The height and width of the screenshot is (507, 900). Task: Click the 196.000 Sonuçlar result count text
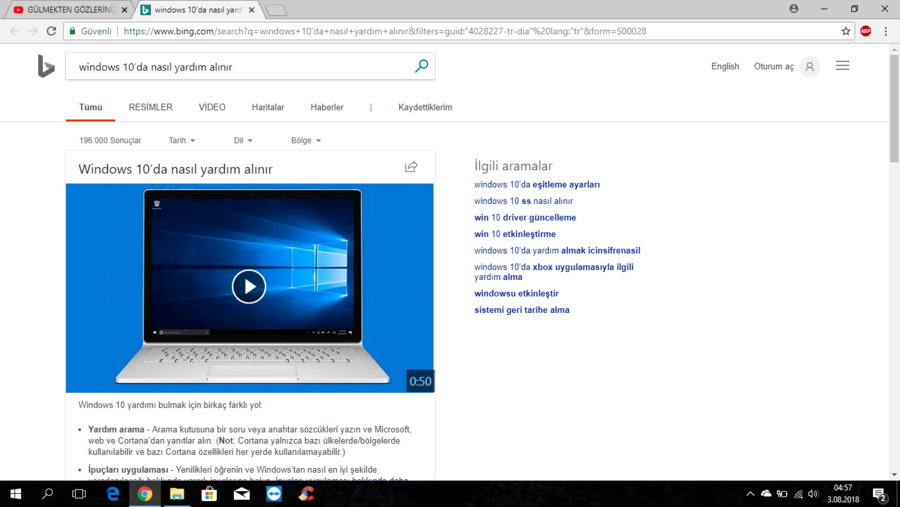(x=110, y=140)
